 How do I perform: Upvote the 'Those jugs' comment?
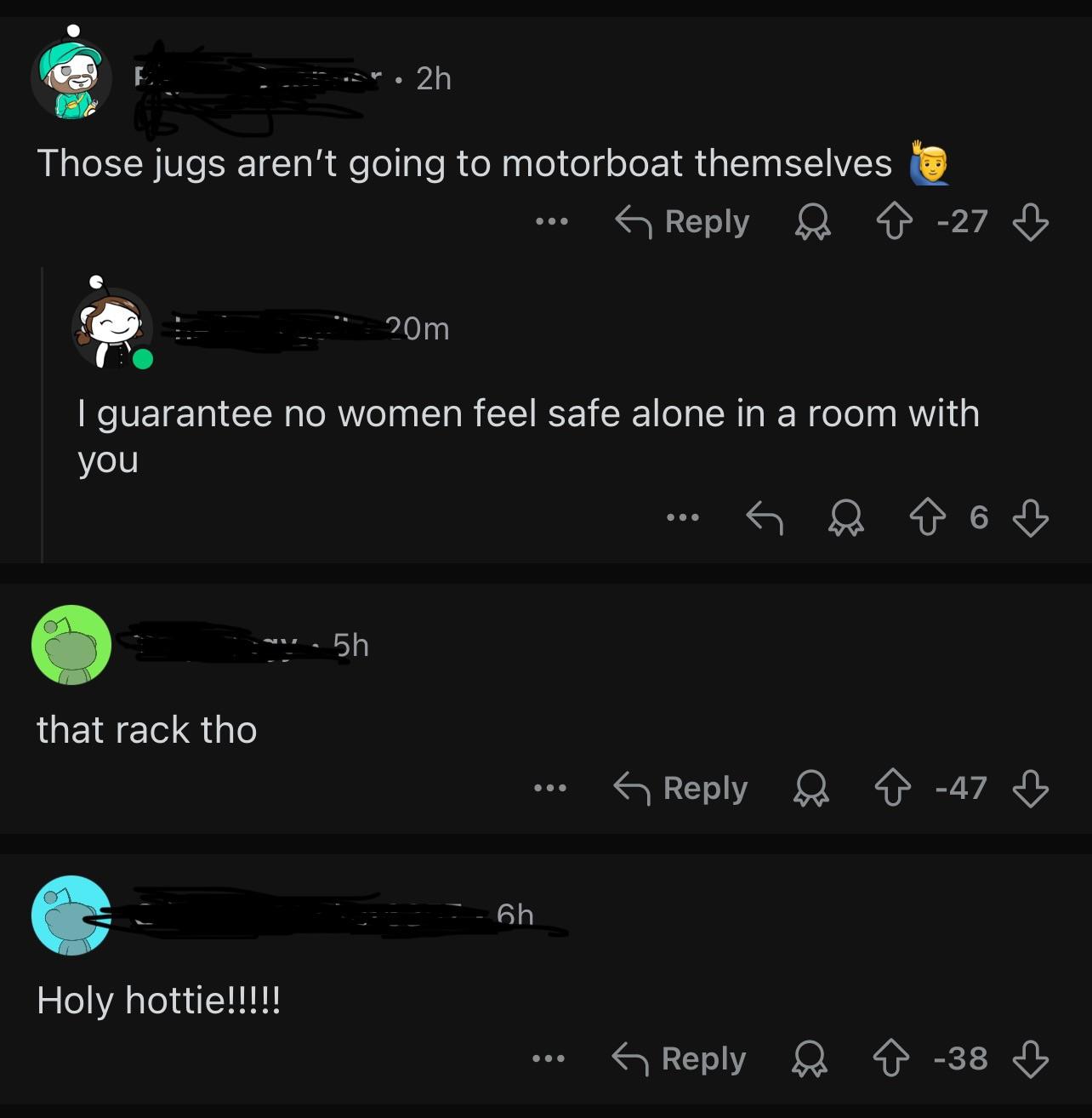(894, 222)
